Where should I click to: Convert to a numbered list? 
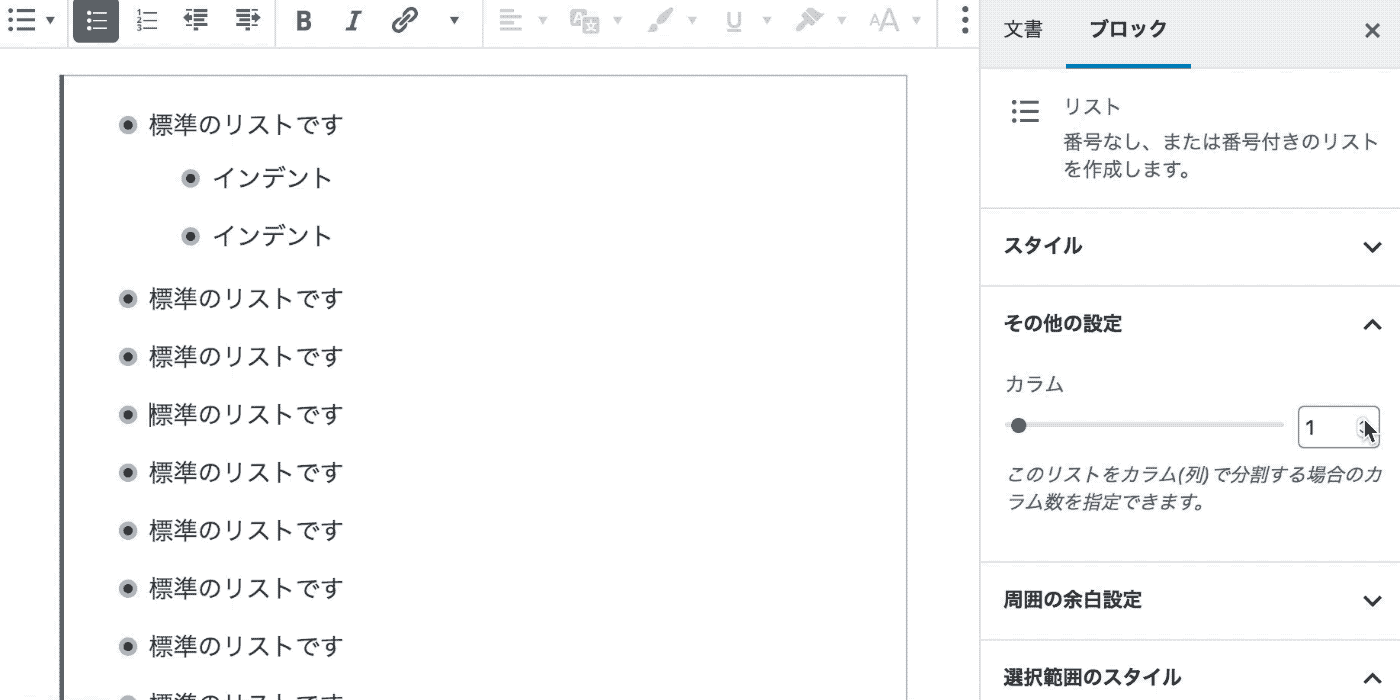point(147,21)
